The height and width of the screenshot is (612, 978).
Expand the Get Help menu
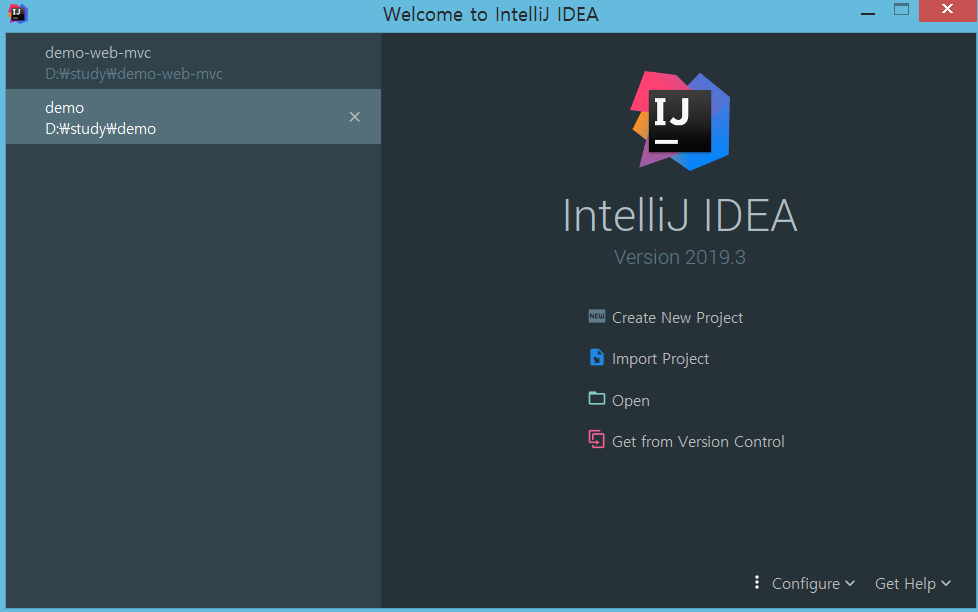(913, 583)
